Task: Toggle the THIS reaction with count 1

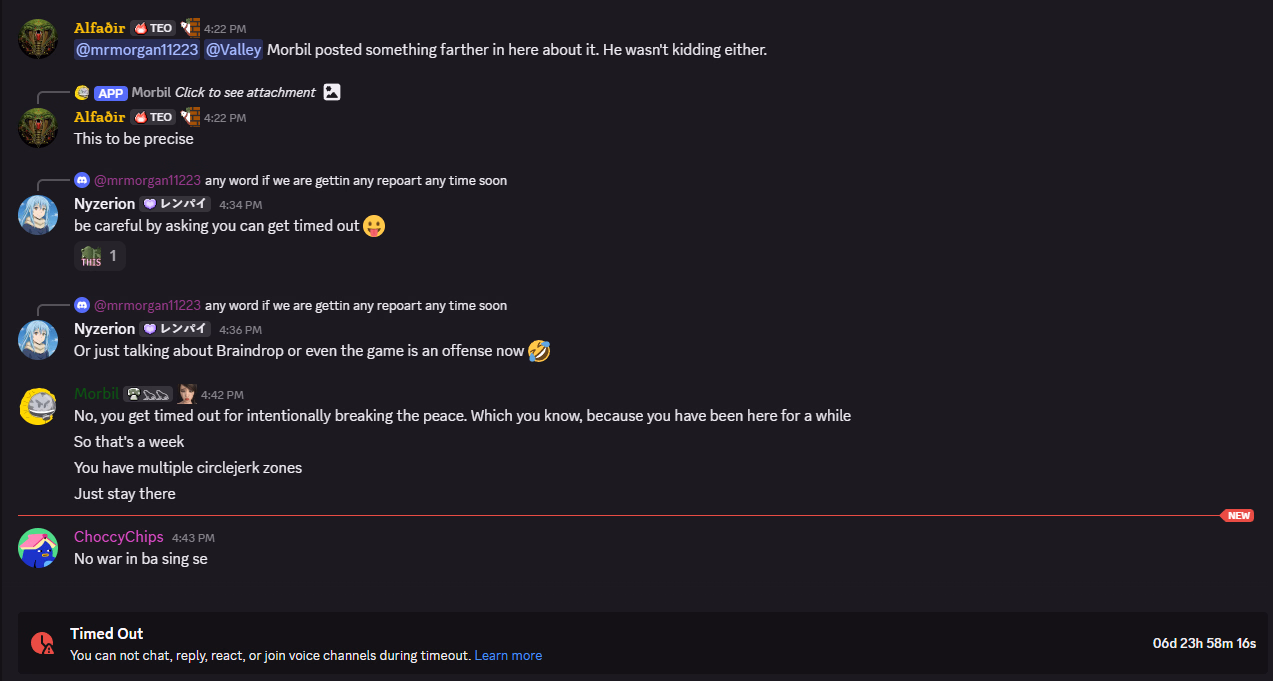Action: coord(100,256)
